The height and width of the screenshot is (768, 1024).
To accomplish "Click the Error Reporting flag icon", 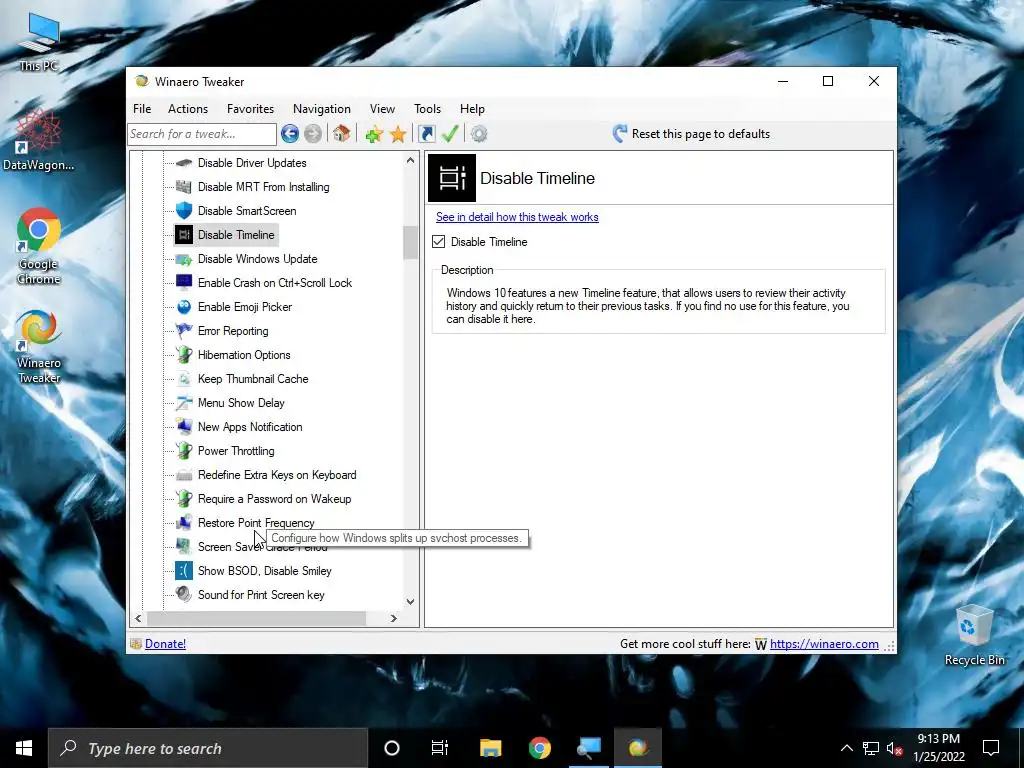I will click(x=184, y=330).
